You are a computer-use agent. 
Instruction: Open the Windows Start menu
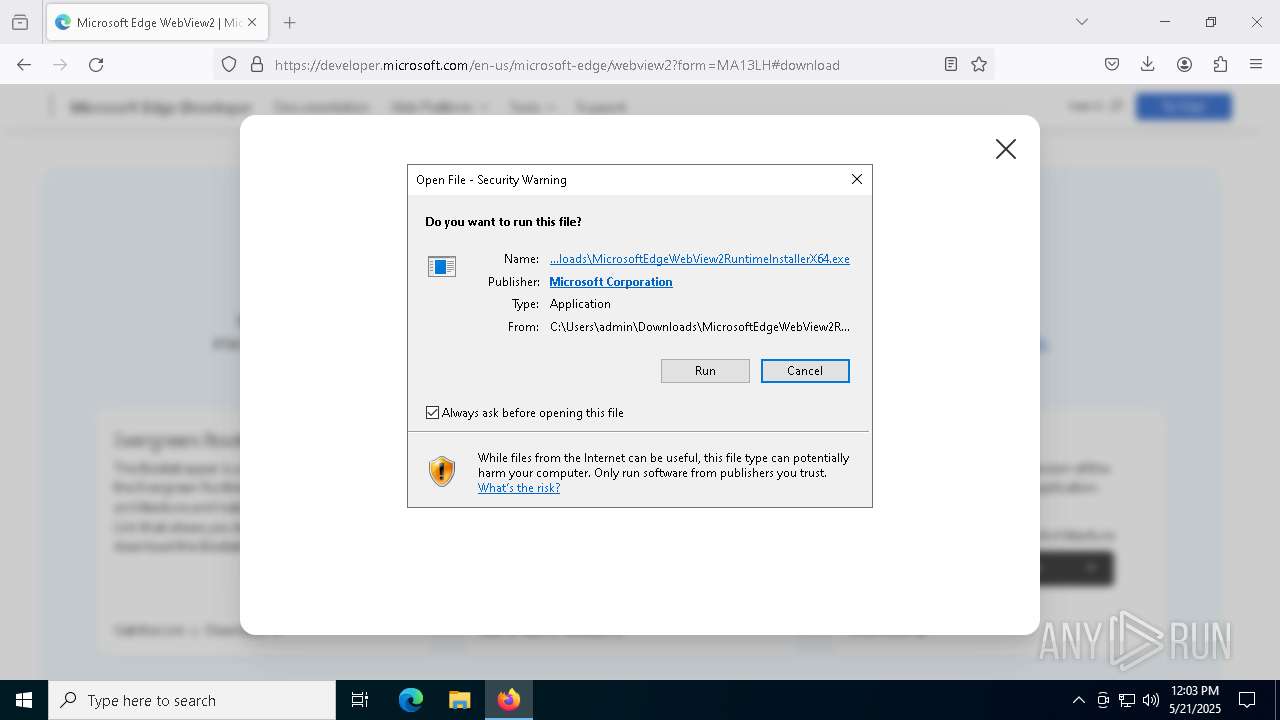24,700
